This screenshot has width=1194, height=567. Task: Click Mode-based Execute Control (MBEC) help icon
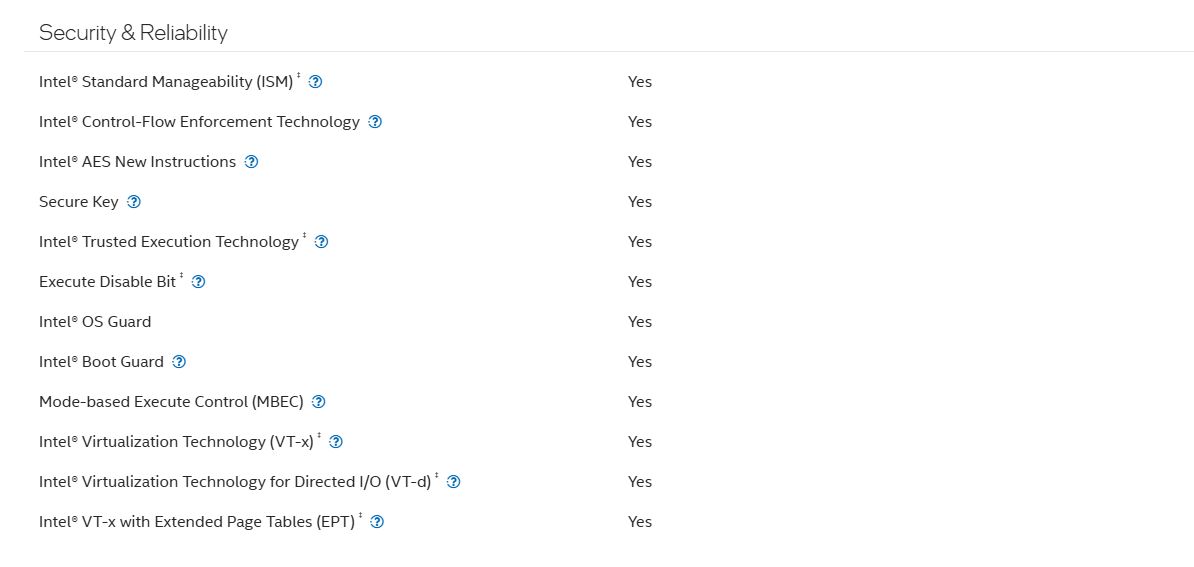[x=319, y=401]
